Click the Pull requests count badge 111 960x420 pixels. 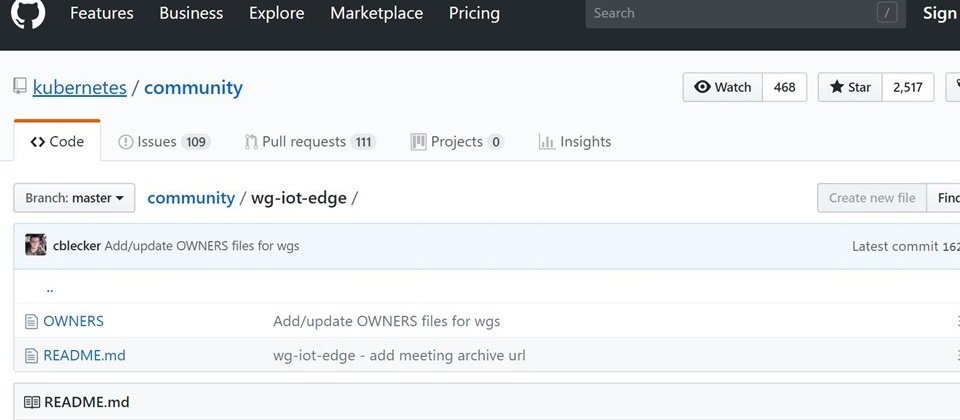364,142
